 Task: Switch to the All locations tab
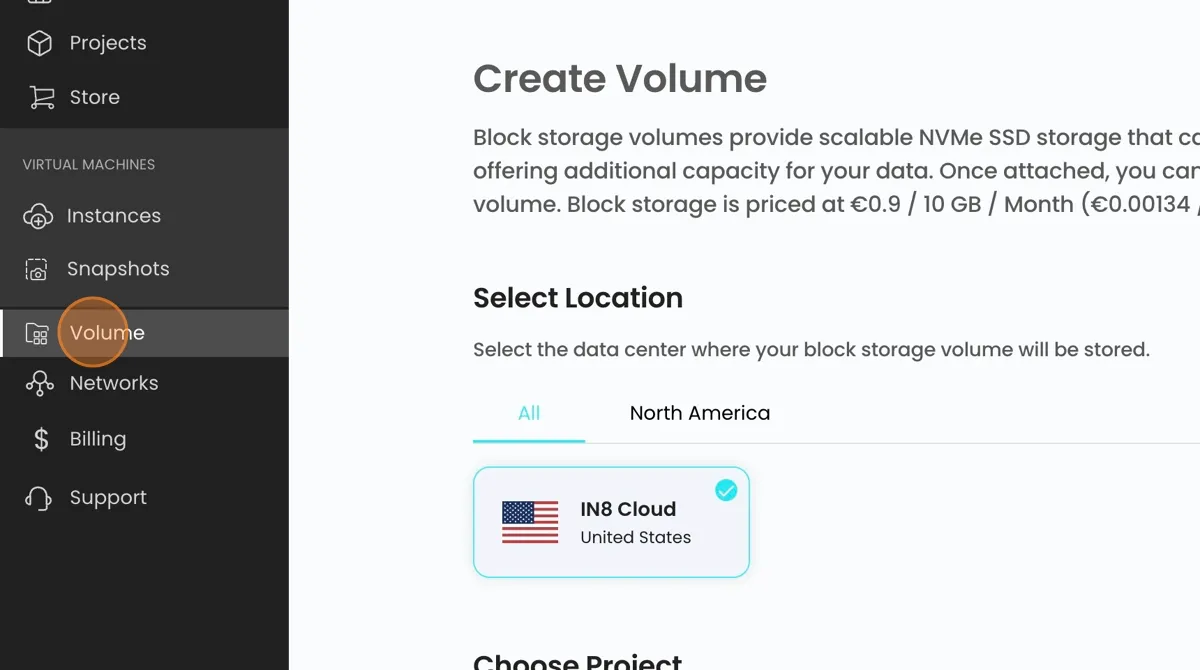pos(529,413)
